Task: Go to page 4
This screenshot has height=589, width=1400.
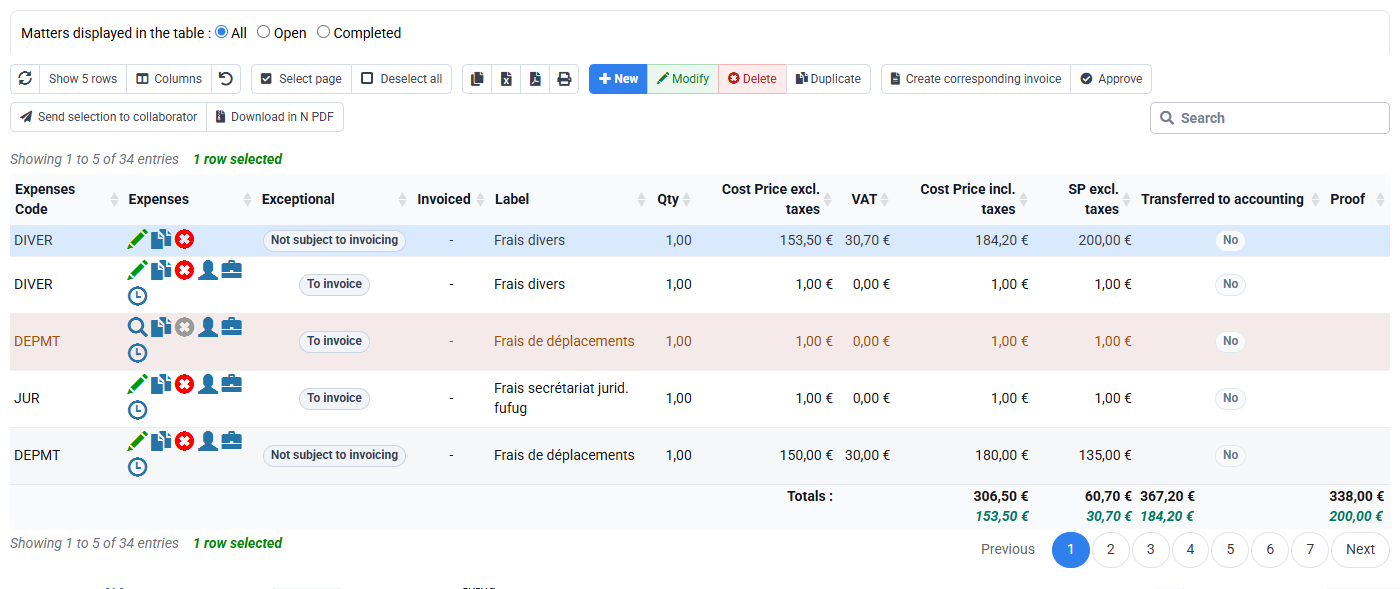Action: point(1190,549)
